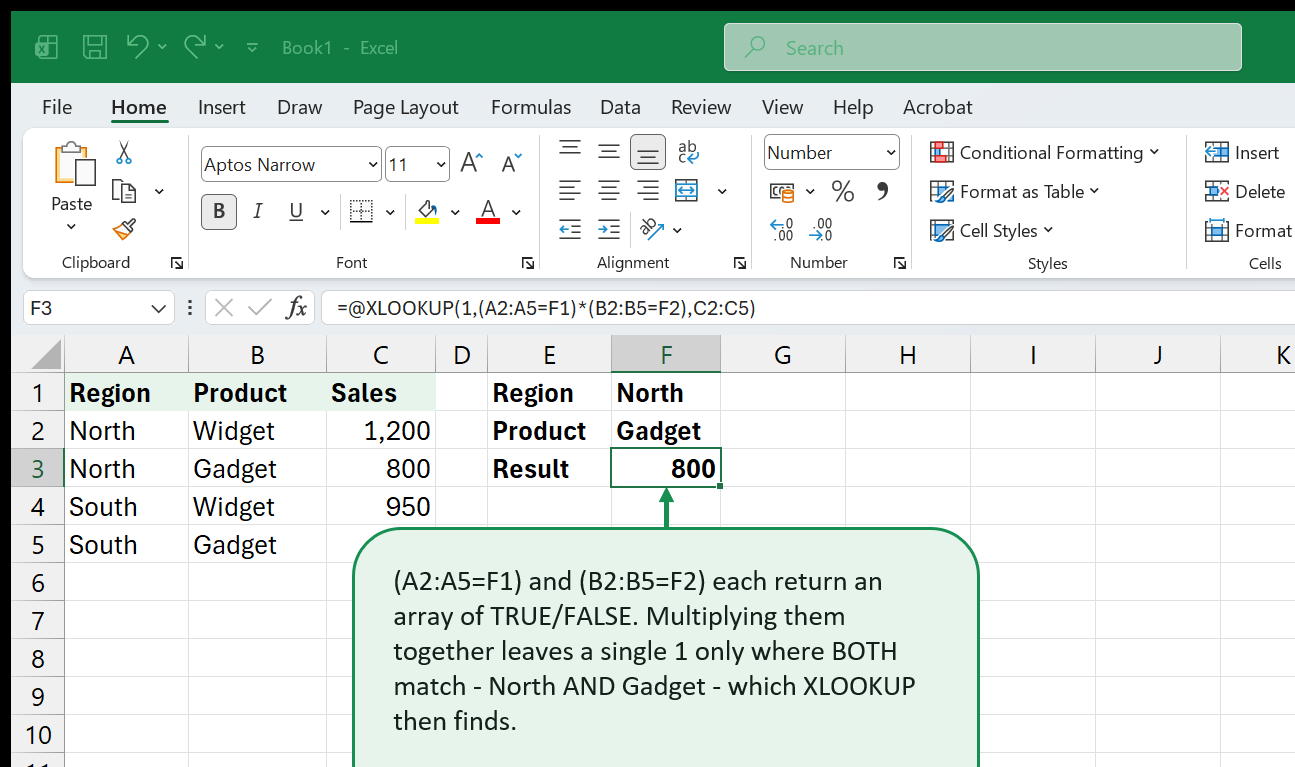Apply middle align to cell
1295x767 pixels.
coord(608,152)
